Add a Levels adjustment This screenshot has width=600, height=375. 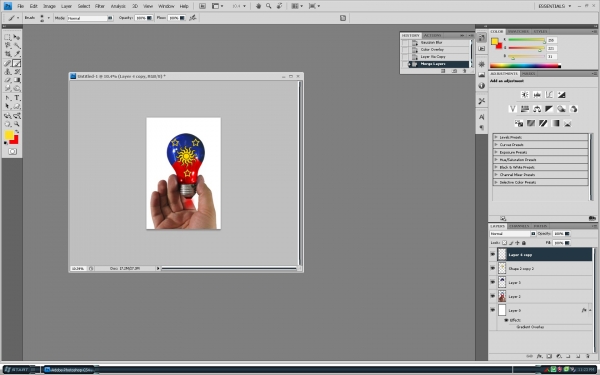click(x=537, y=95)
